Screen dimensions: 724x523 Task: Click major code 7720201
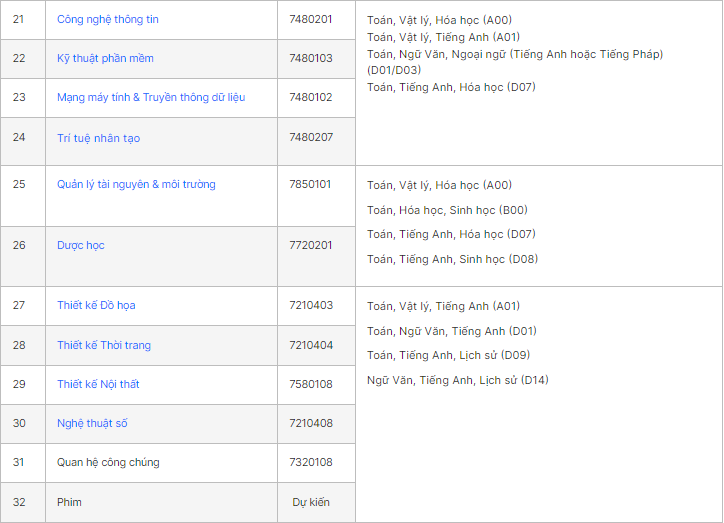coord(311,246)
